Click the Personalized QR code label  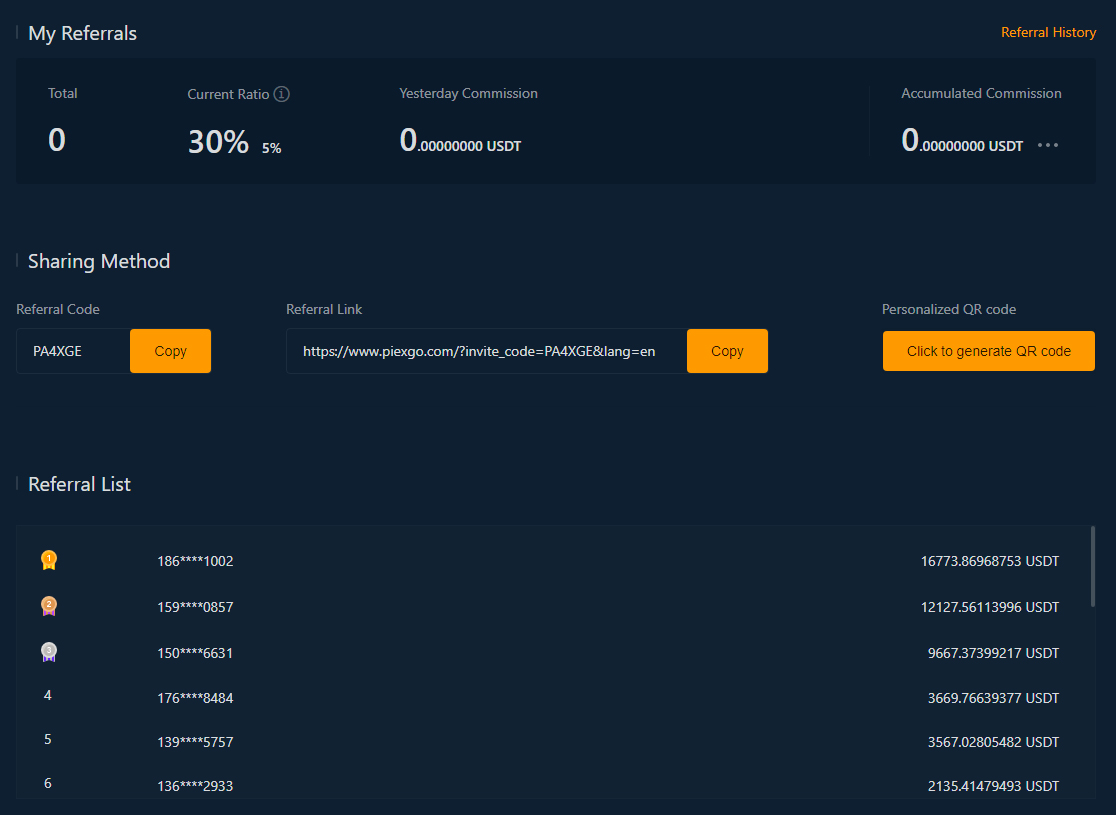point(949,309)
